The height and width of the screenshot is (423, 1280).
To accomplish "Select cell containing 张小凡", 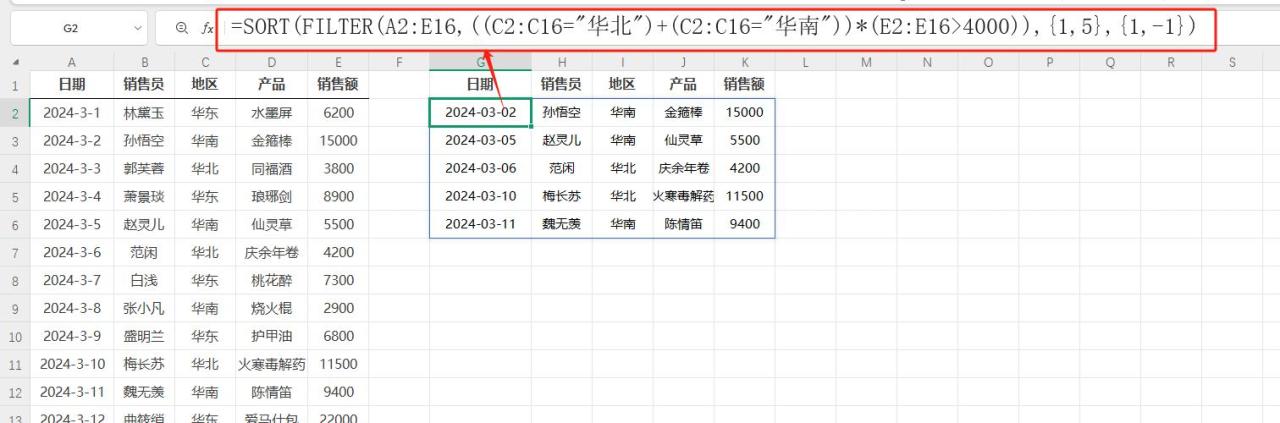I will (144, 309).
